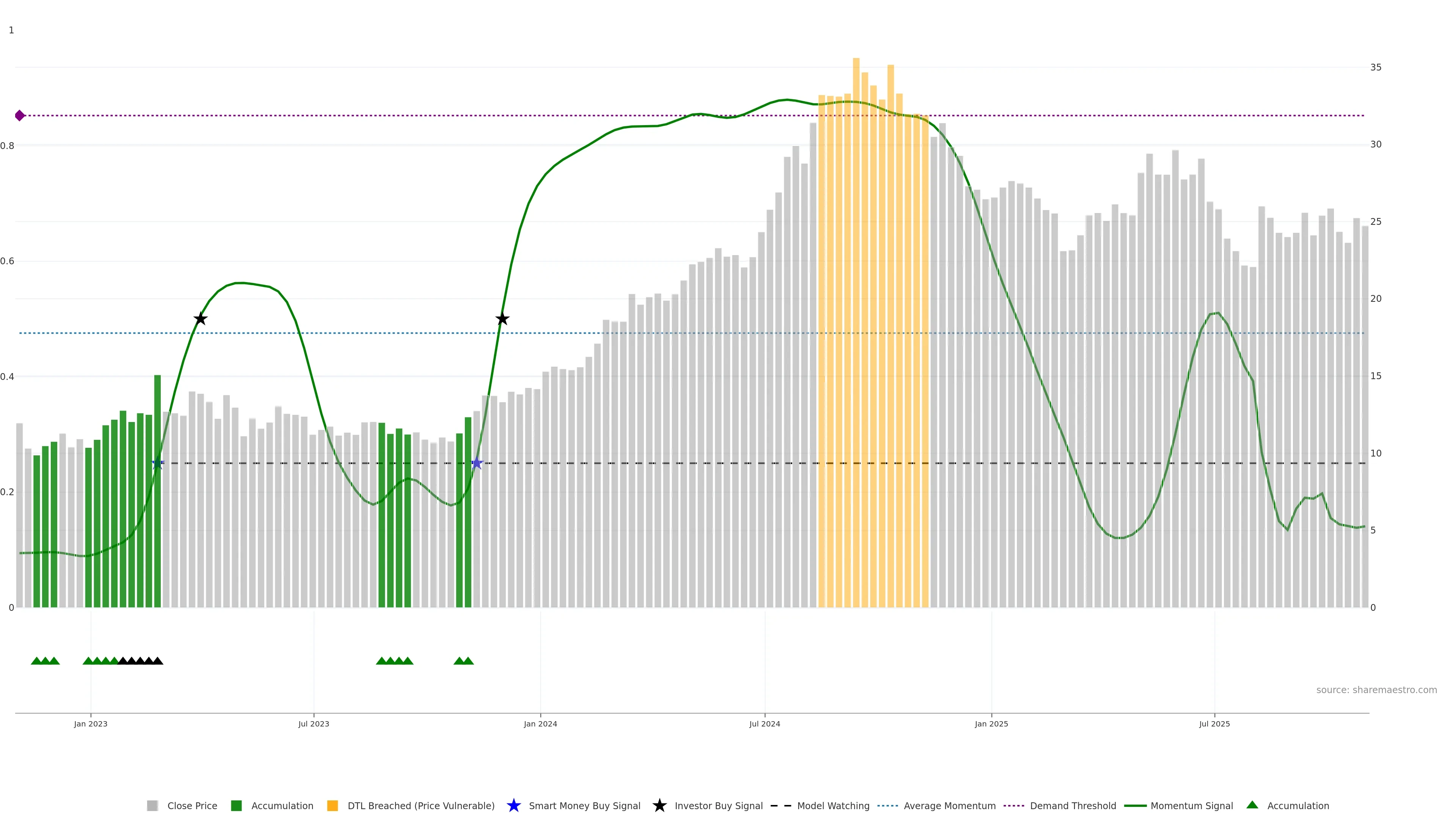1456x819 pixels.
Task: Click blue Smart Money star in late 2023
Action: coord(477,463)
